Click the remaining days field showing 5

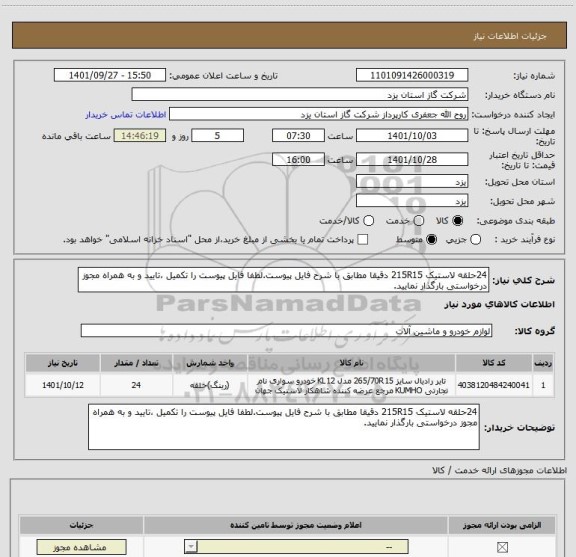pos(217,136)
